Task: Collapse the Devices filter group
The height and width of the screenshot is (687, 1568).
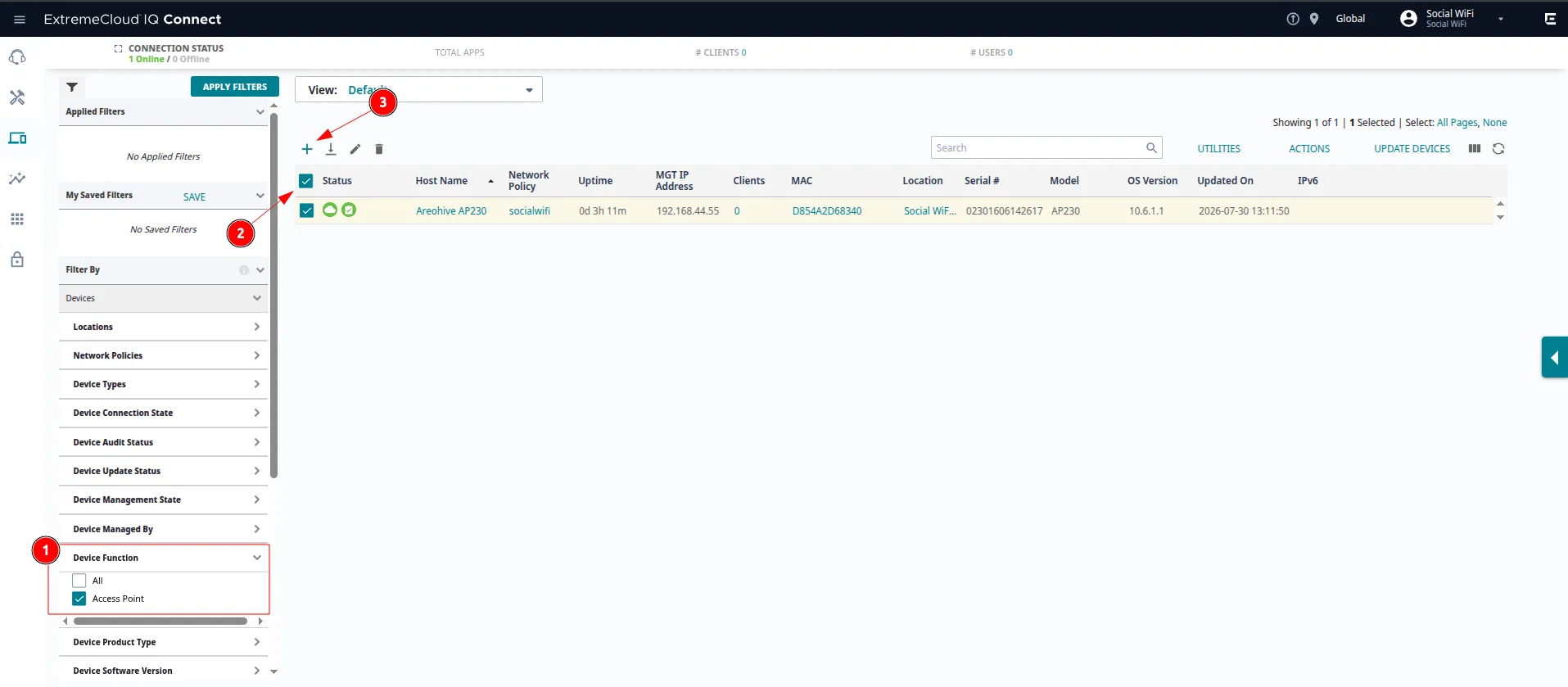Action: [x=257, y=298]
